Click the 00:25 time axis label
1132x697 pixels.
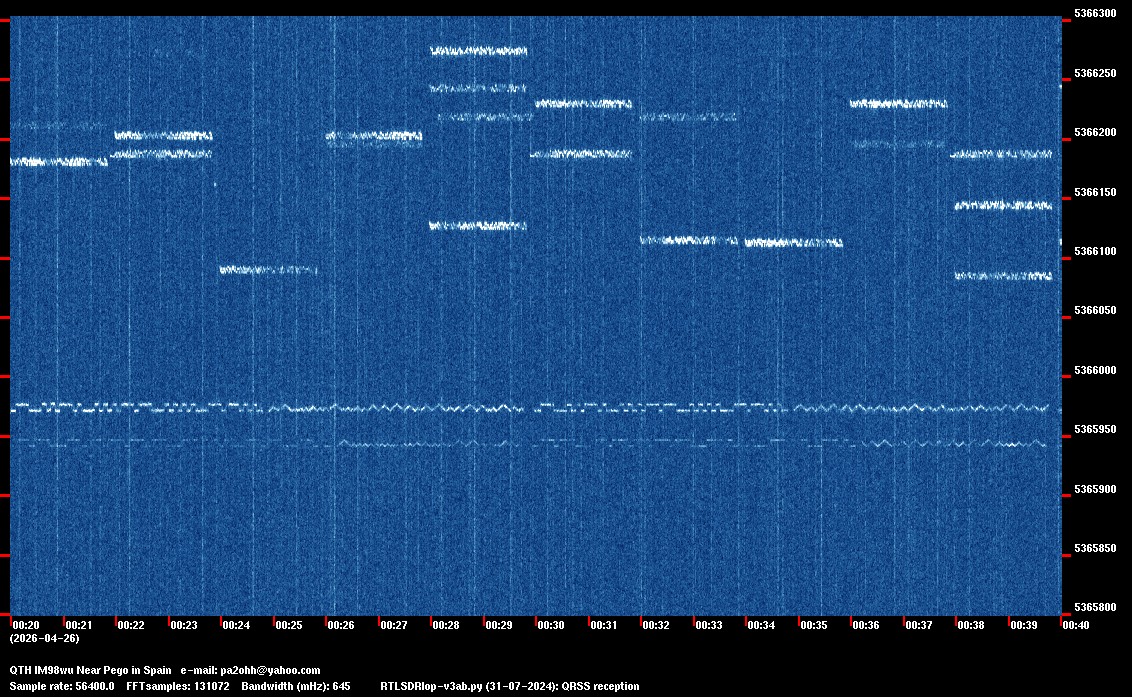(x=289, y=625)
